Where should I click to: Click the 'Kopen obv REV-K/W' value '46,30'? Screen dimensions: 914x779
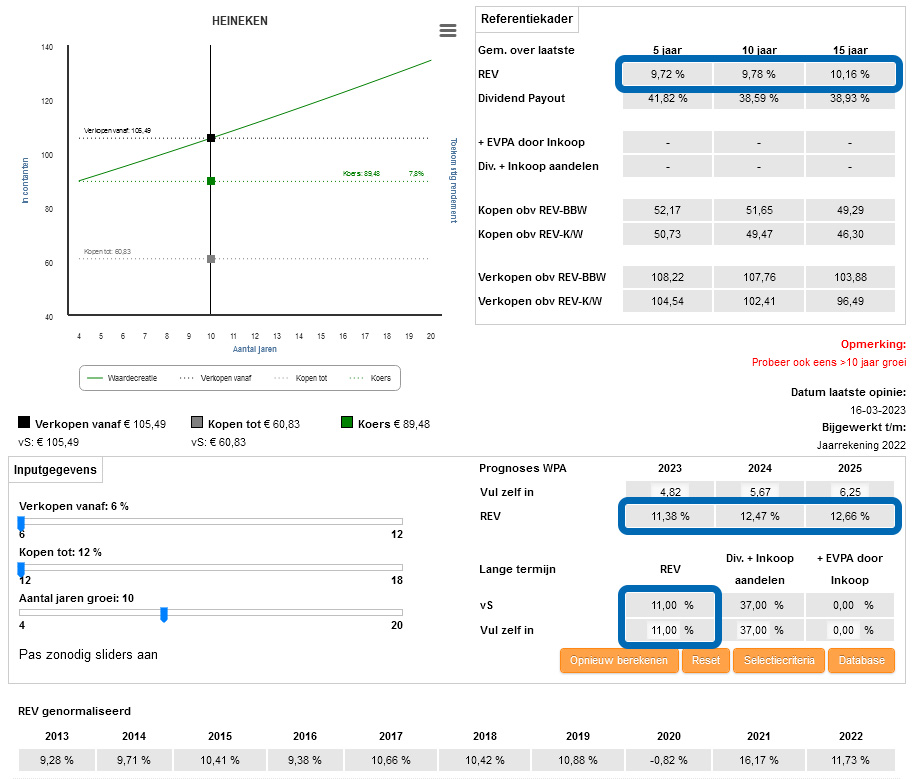[850, 234]
